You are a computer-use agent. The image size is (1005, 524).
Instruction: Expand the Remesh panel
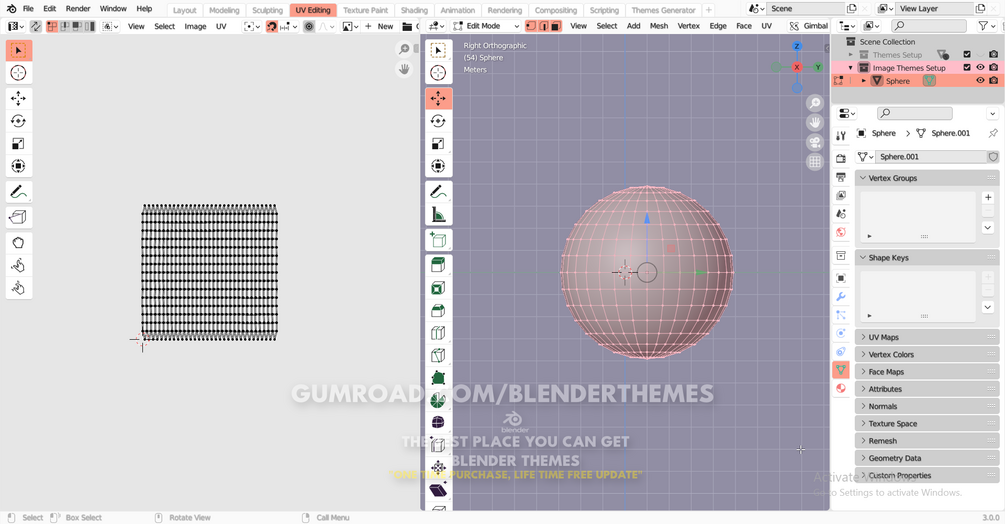tap(927, 441)
